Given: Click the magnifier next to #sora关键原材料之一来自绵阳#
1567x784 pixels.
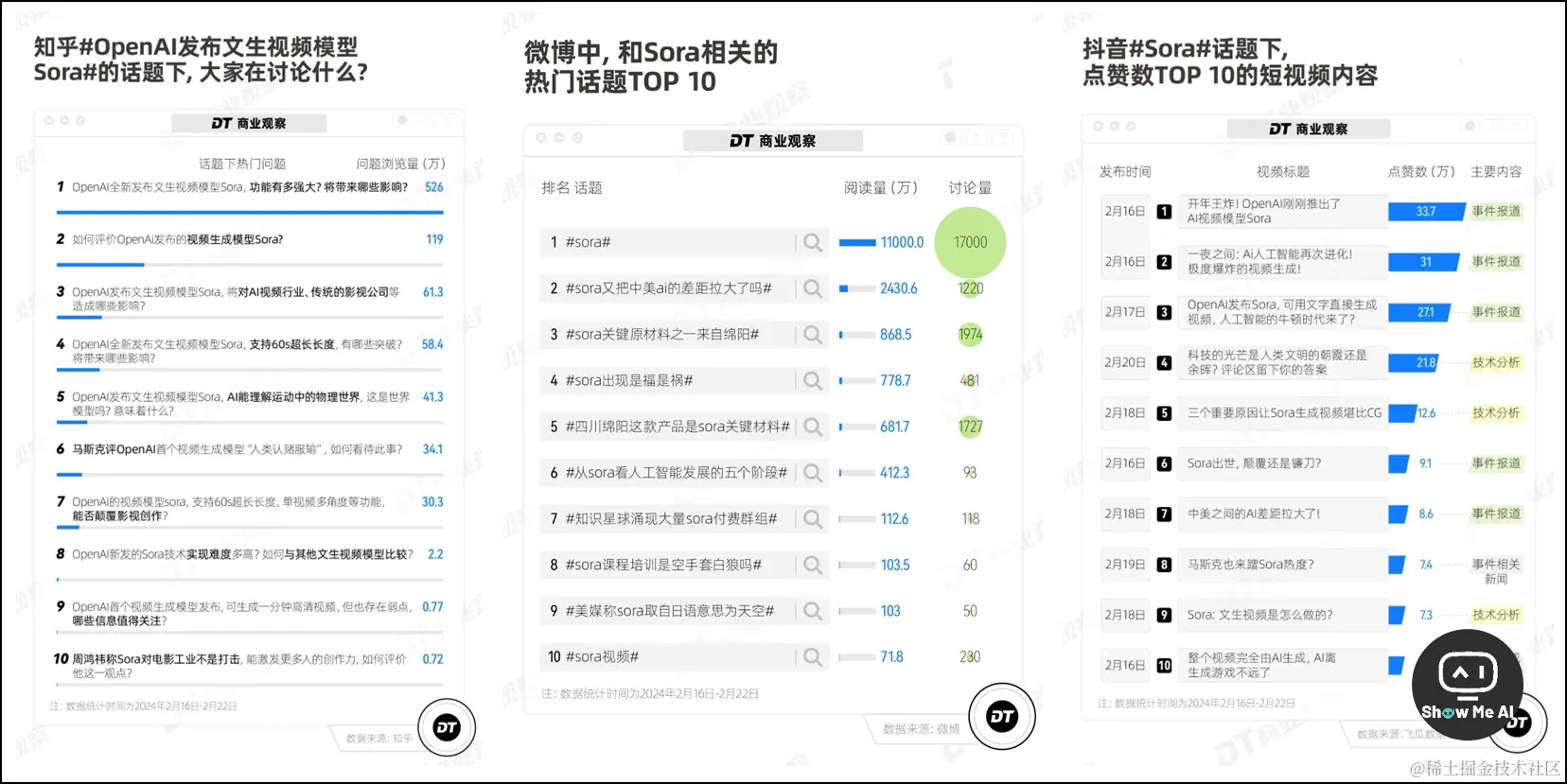Looking at the screenshot, I should click(x=813, y=335).
